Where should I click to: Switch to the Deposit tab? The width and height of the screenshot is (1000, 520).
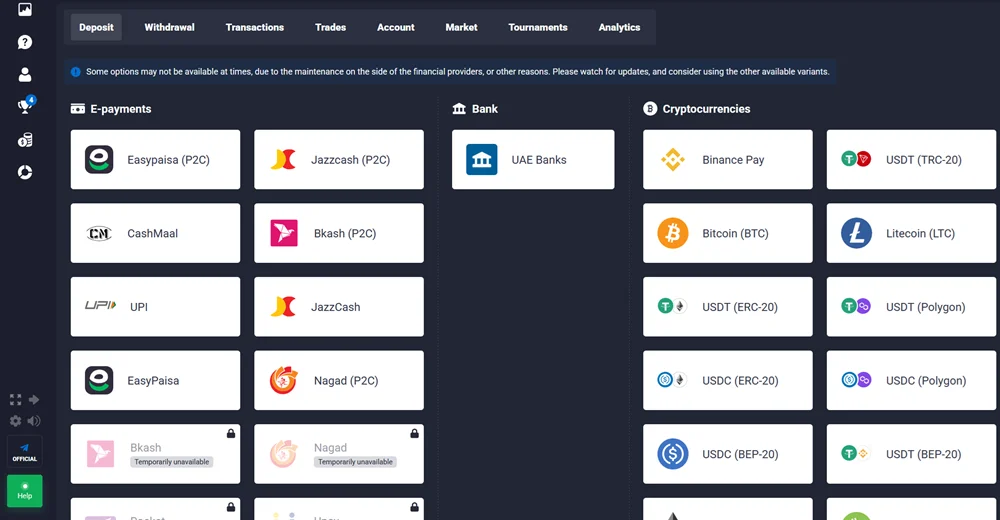(x=96, y=27)
